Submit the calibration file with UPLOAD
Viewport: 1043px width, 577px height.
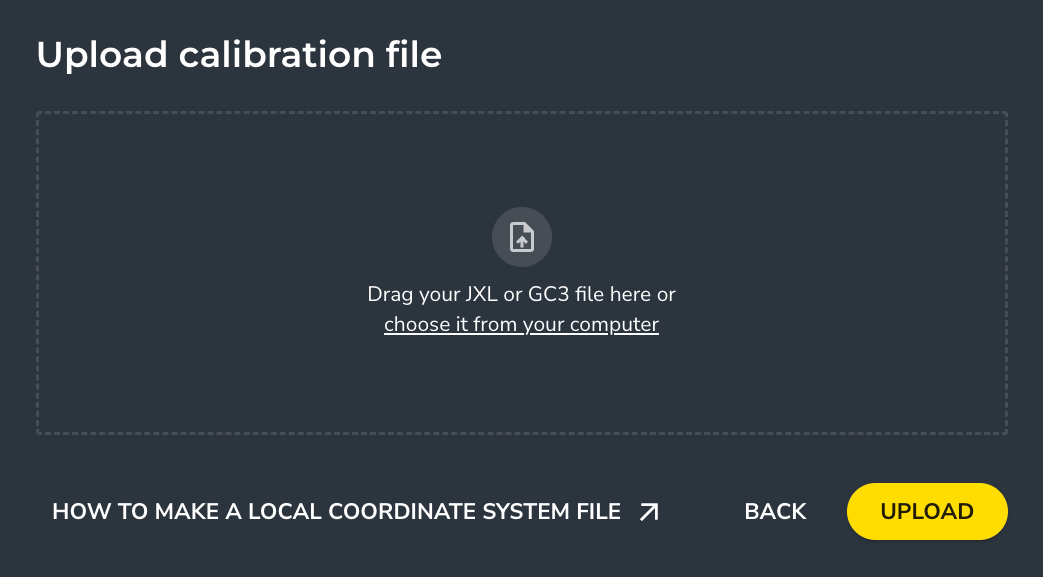click(x=926, y=512)
